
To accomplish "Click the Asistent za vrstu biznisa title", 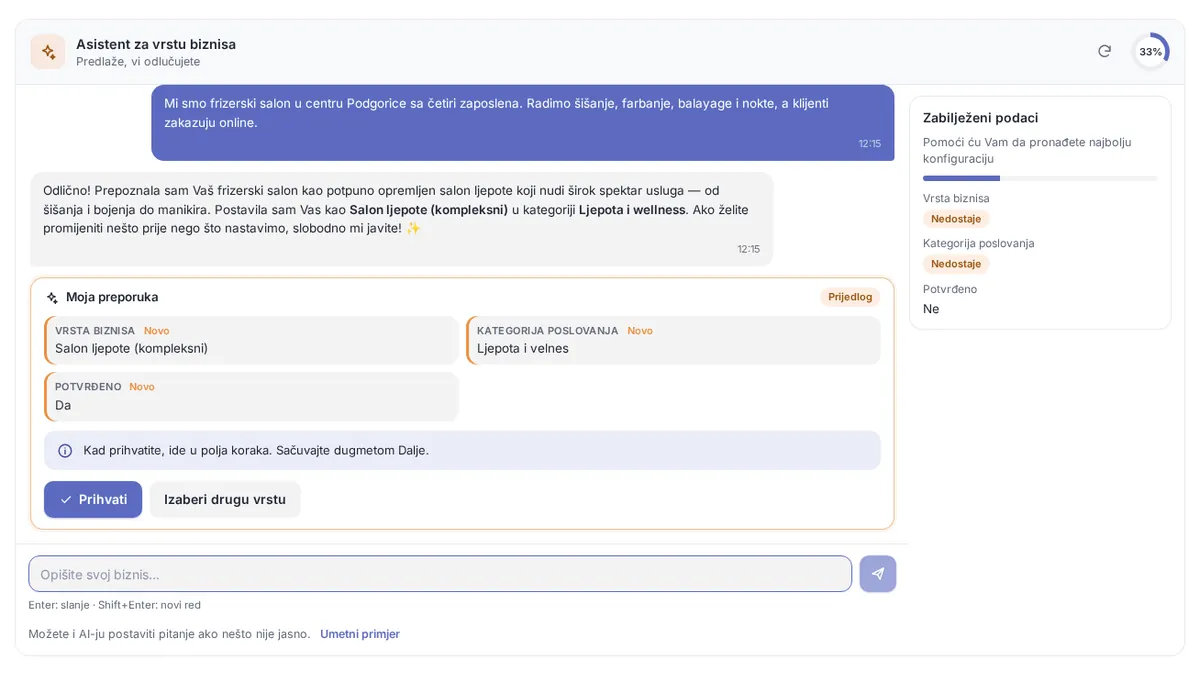I will point(156,44).
